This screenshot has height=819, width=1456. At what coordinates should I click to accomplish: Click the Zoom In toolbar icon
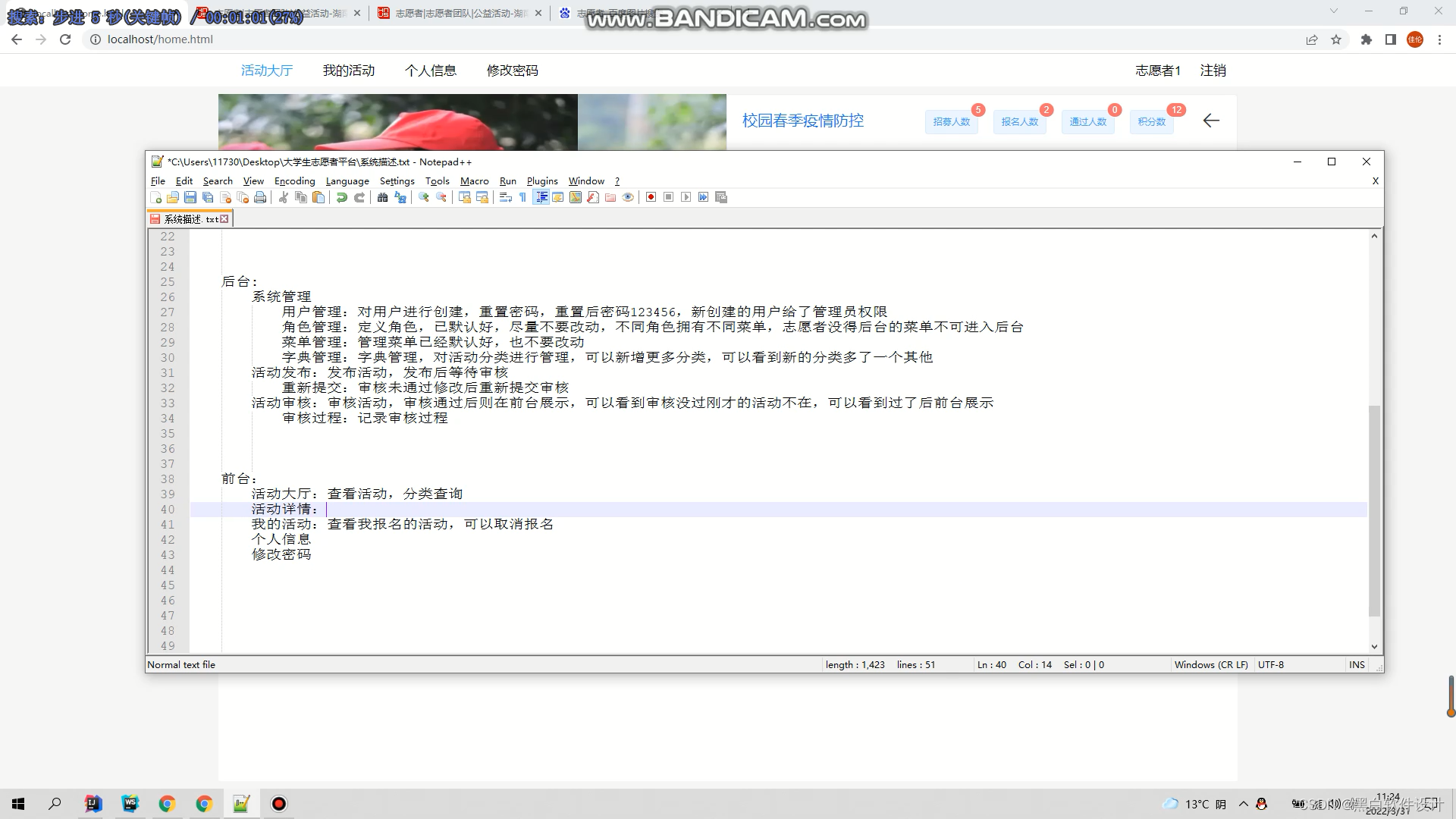pyautogui.click(x=424, y=197)
